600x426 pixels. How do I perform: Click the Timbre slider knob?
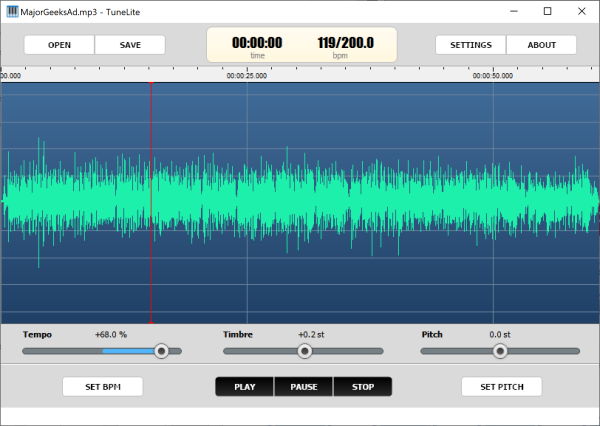tap(305, 351)
